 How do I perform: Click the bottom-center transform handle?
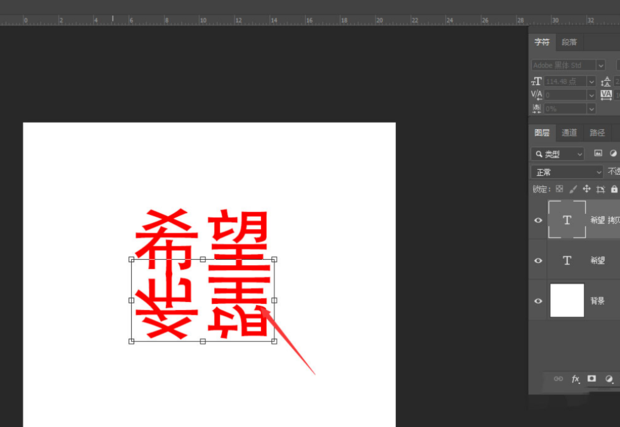(203, 341)
